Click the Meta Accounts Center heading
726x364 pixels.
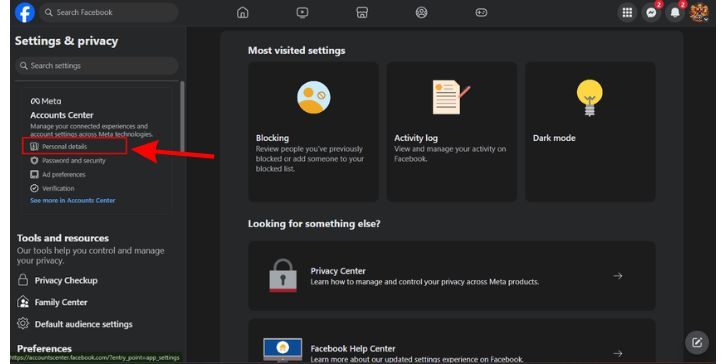point(62,115)
